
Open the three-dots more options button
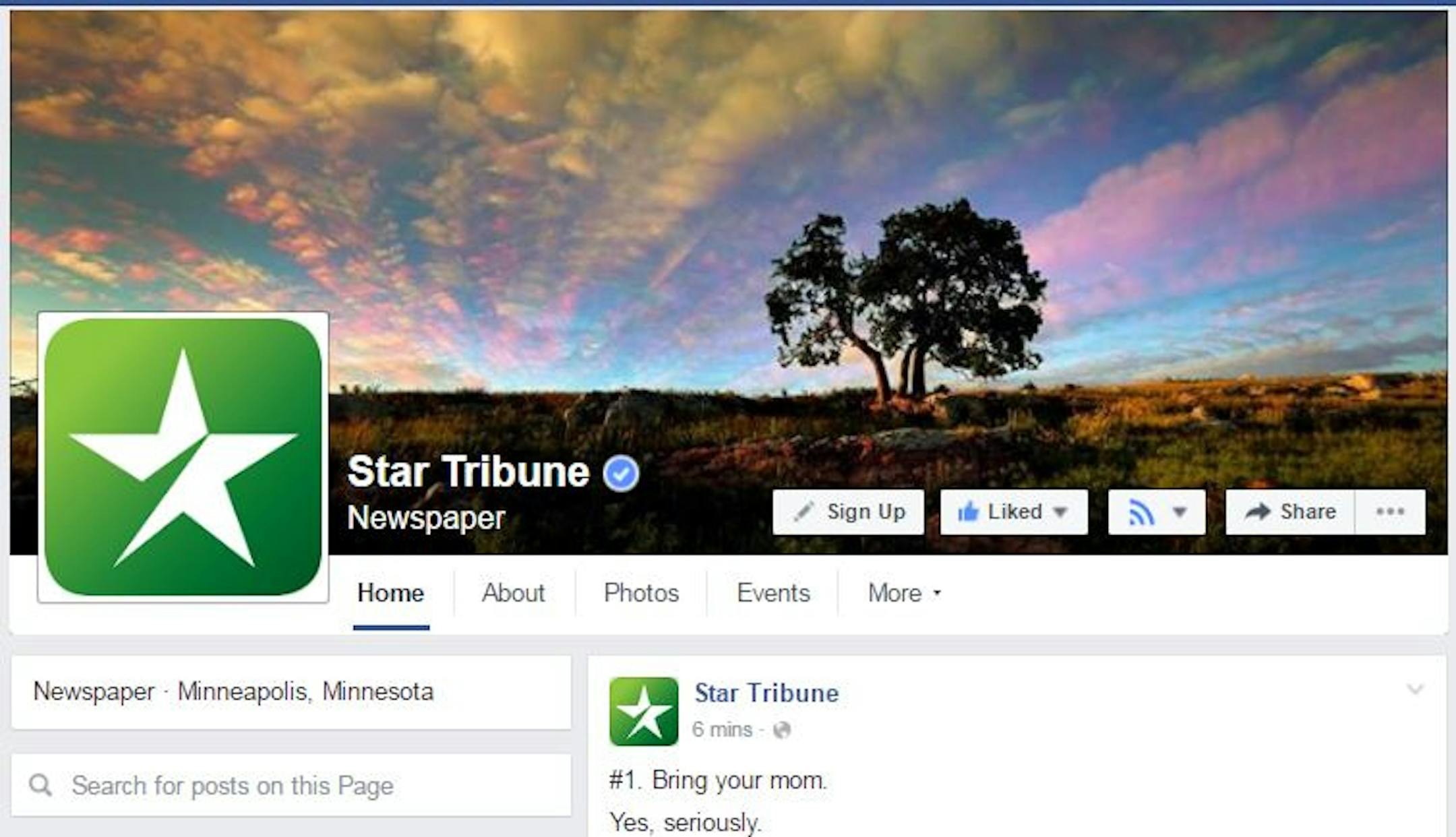point(1390,512)
